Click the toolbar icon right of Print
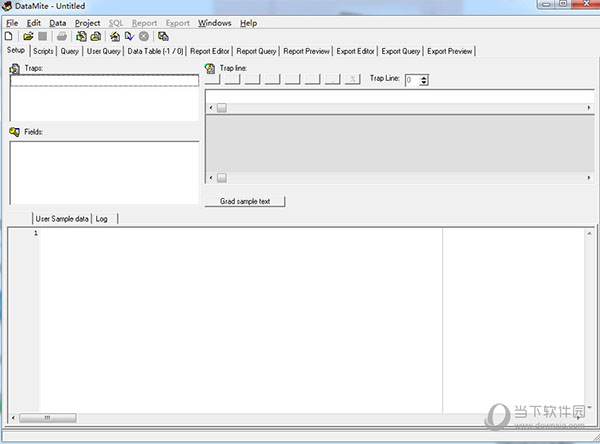This screenshot has width=600, height=444. [x=81, y=36]
